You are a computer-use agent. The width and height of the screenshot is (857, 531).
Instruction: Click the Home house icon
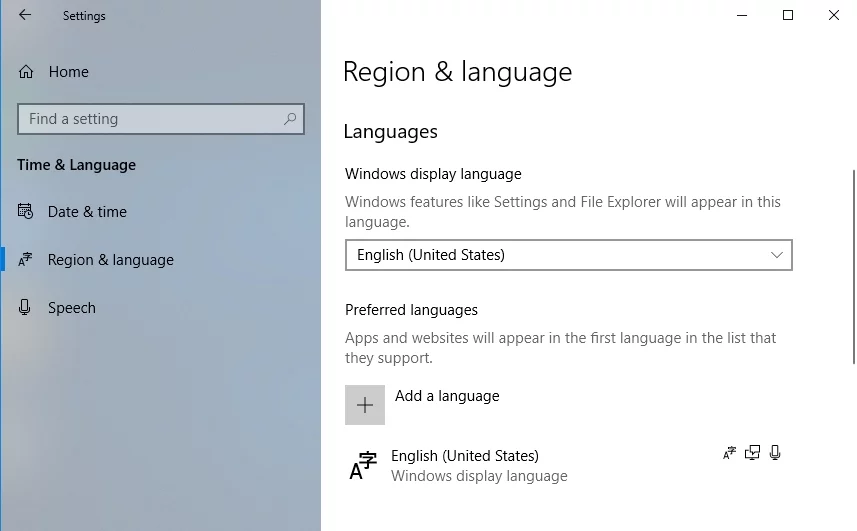point(26,72)
